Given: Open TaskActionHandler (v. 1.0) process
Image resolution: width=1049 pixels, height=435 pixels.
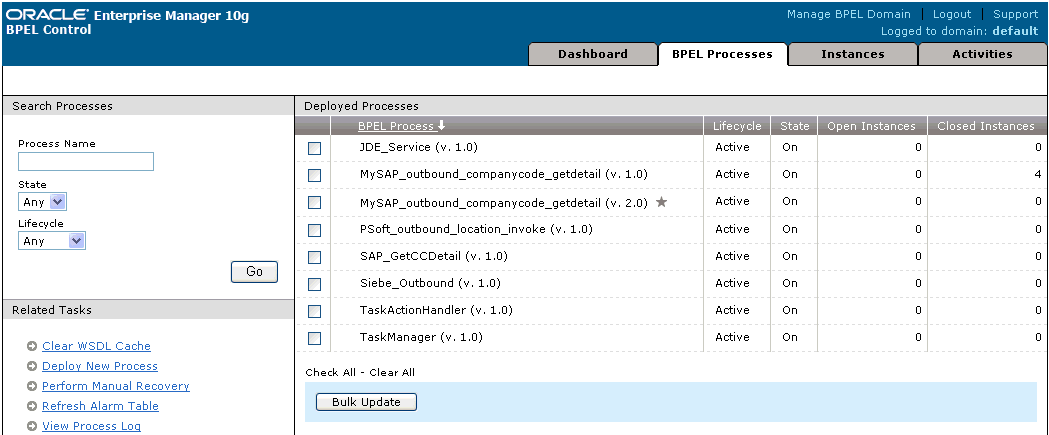Looking at the screenshot, I should (436, 310).
